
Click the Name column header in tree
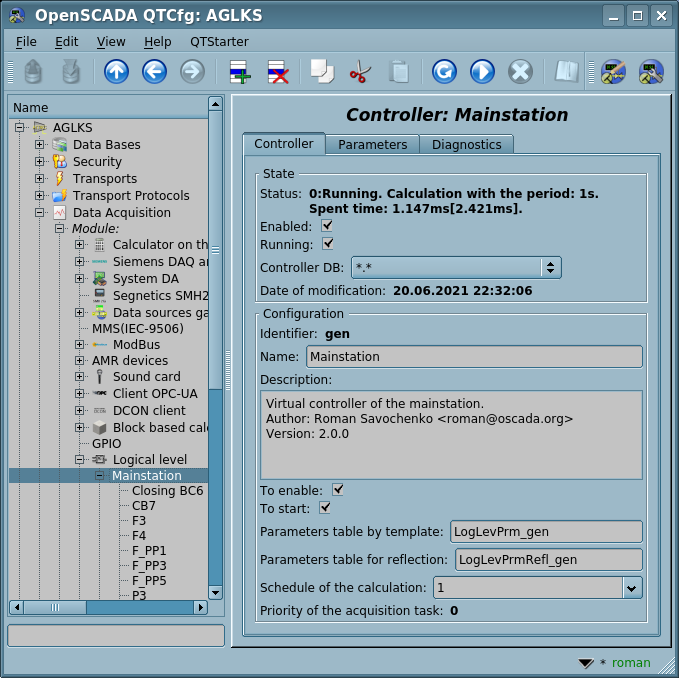108,107
